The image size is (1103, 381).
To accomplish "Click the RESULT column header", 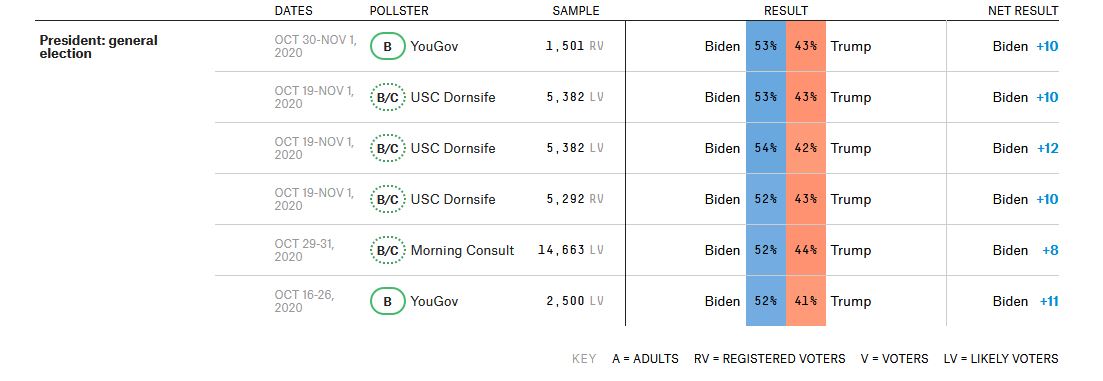I will [786, 11].
